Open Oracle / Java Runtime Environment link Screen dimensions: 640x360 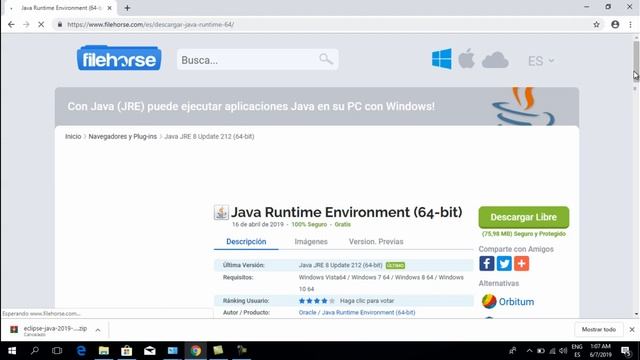pos(357,312)
